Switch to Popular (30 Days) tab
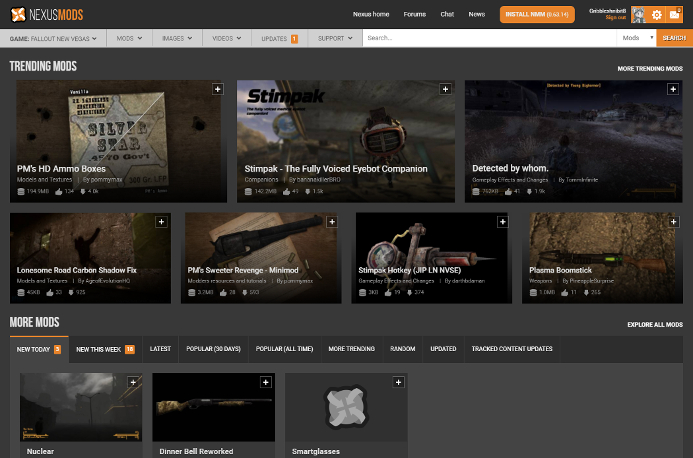 [x=213, y=349]
